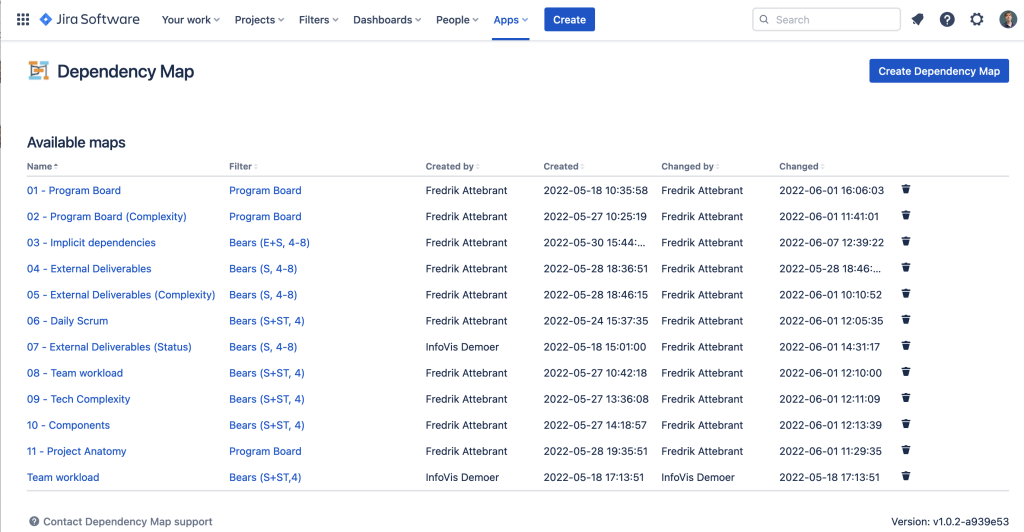The height and width of the screenshot is (532, 1024).
Task: Open the Apps menu
Action: click(x=511, y=20)
